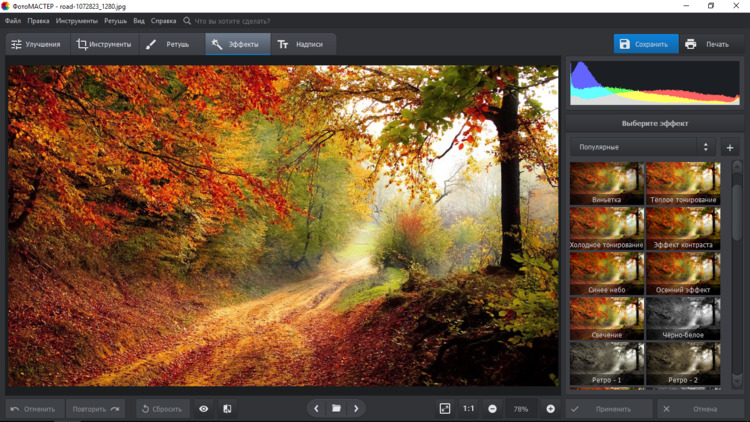
Task: Switch to the Улучшения tab
Action: tap(35, 44)
